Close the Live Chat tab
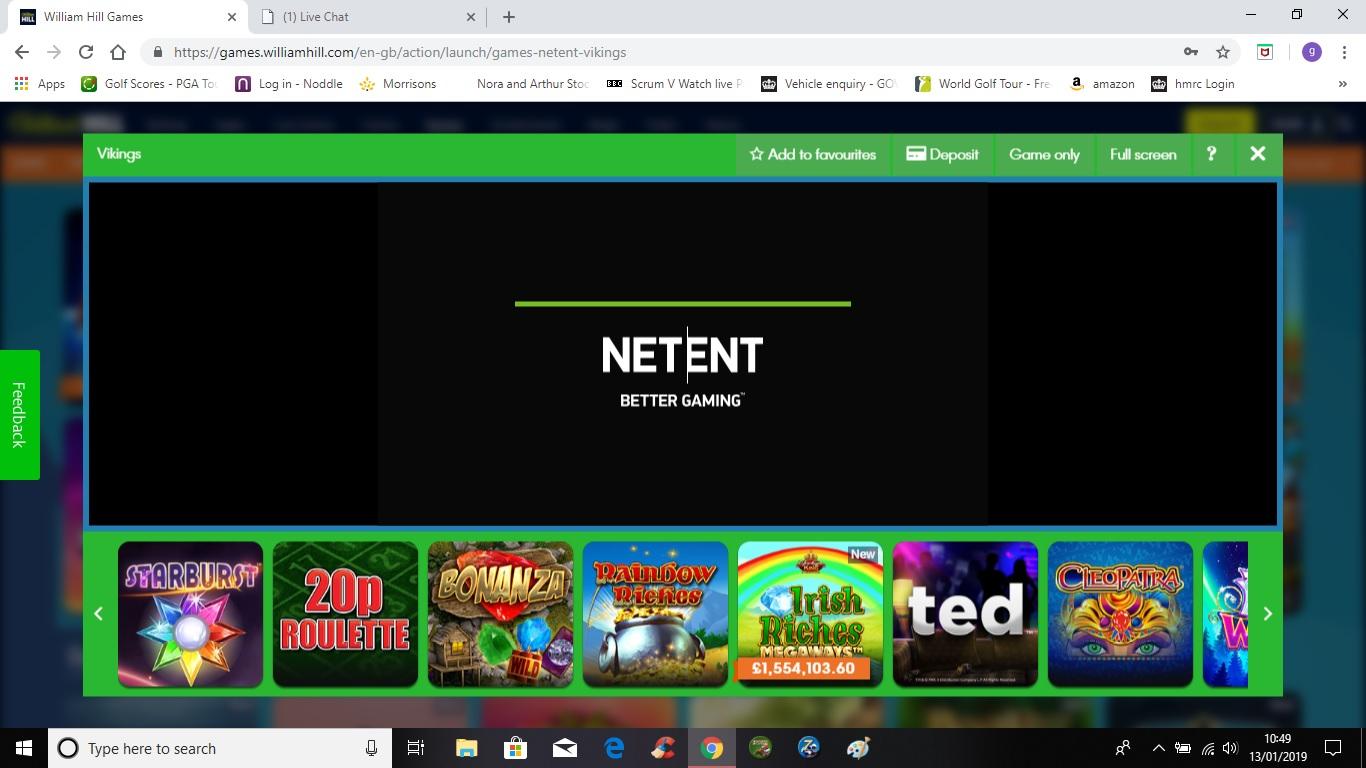 [471, 17]
